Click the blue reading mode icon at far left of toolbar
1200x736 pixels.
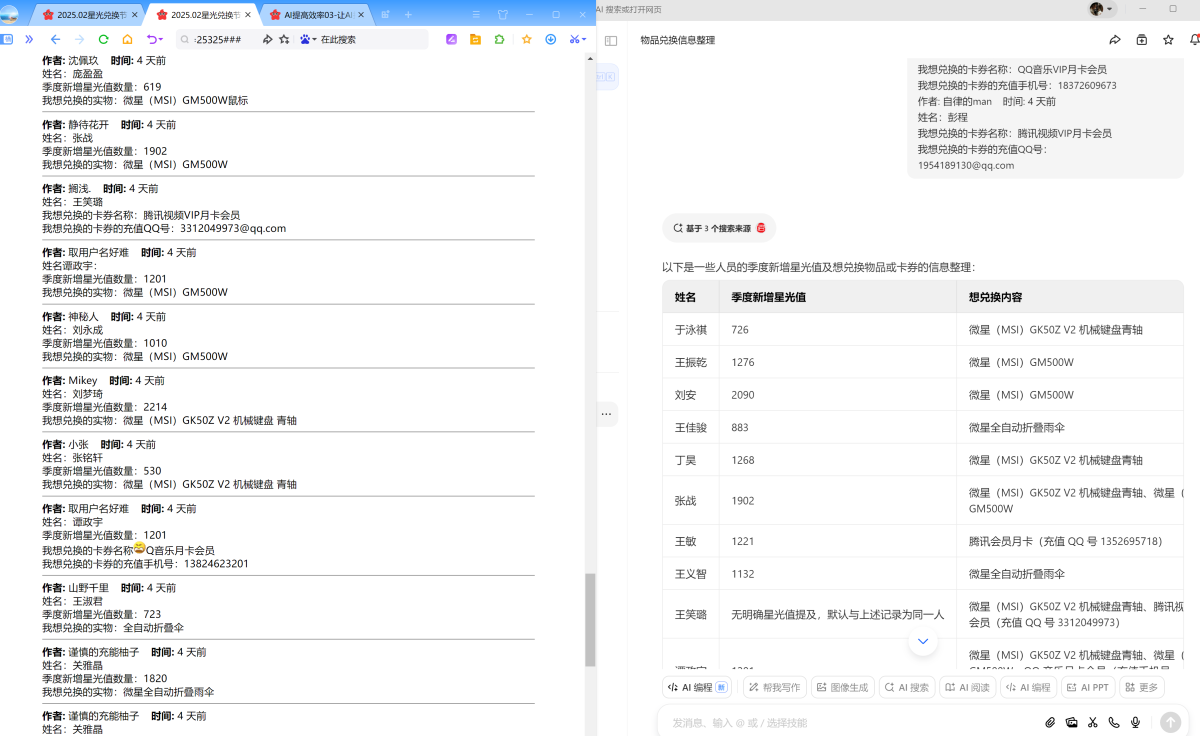click(x=7, y=39)
